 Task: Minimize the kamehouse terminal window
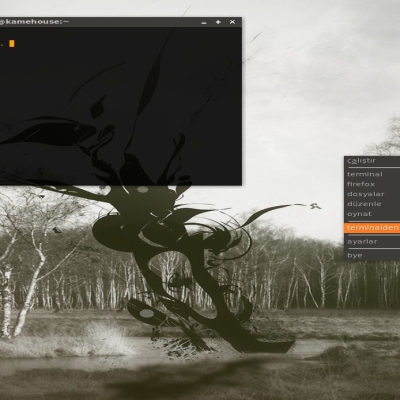pos(204,22)
